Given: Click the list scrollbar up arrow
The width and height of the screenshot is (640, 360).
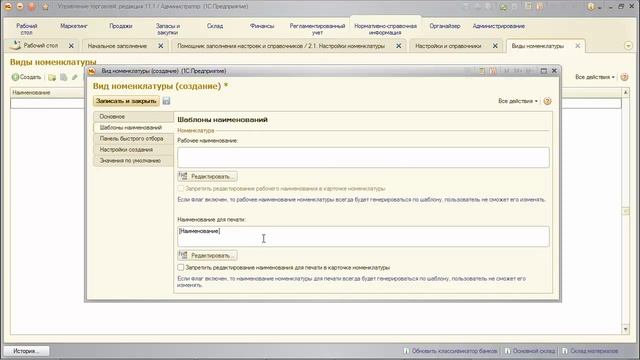Looking at the screenshot, I should (x=626, y=93).
